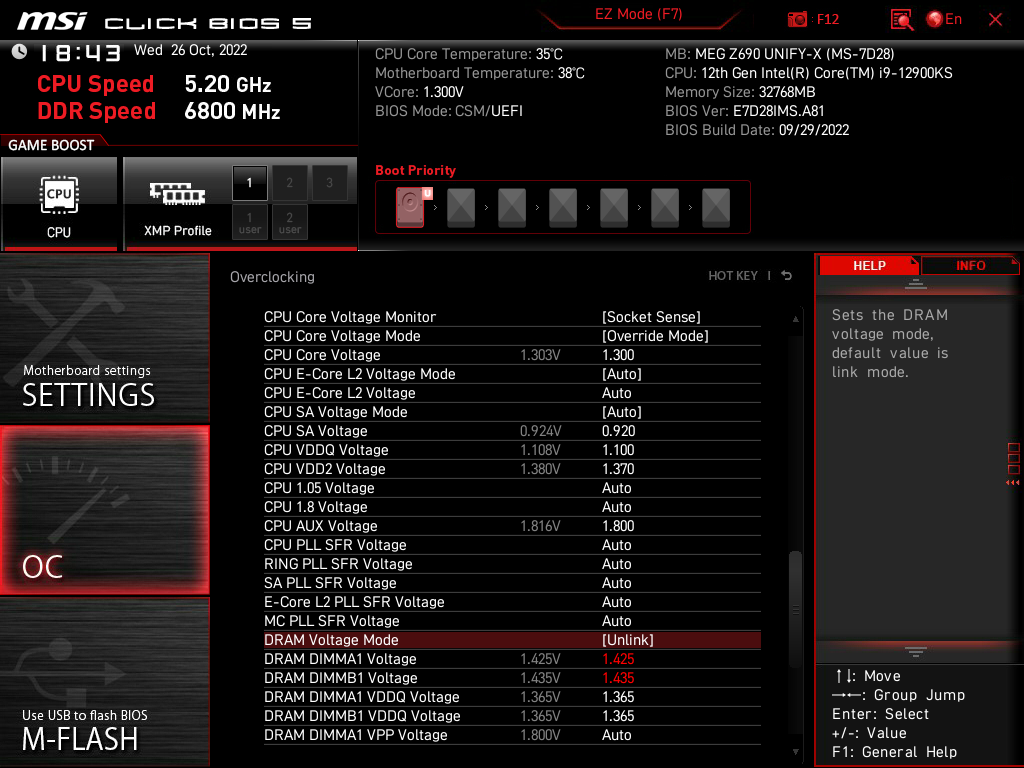The image size is (1024, 768).
Task: Edit the DRAM DIMMA1 VDDQ Voltage value 1.365
Action: tap(618, 697)
